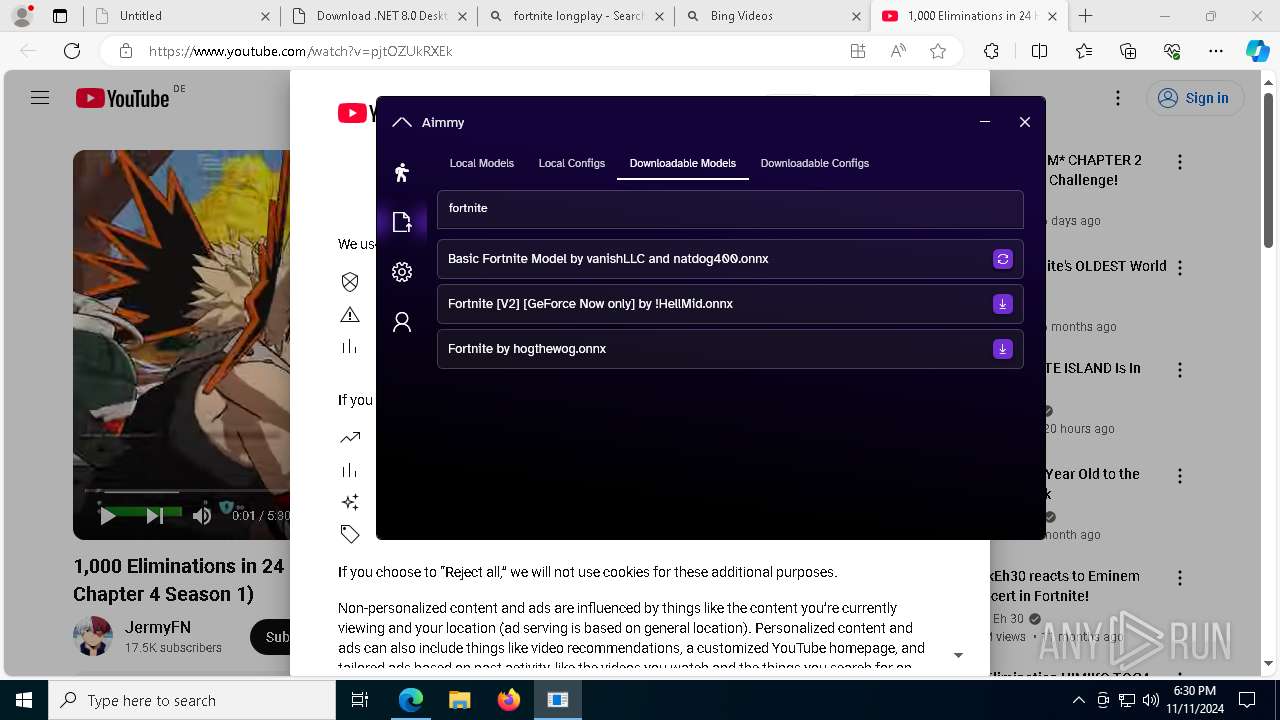Open options for CHAPTER 2 Challenge video
This screenshot has width=1280, height=720.
[1180, 162]
